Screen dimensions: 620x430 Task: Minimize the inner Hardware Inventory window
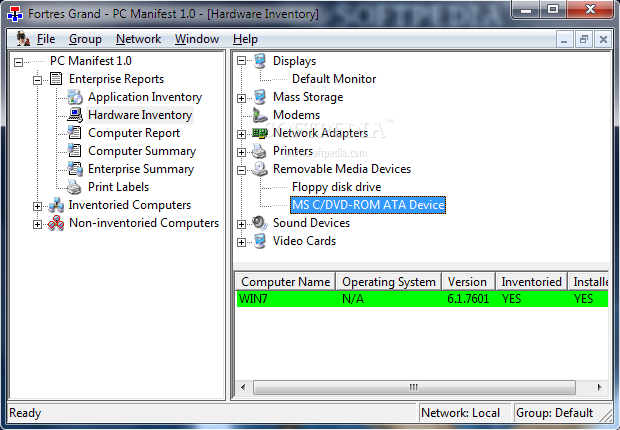coord(564,40)
